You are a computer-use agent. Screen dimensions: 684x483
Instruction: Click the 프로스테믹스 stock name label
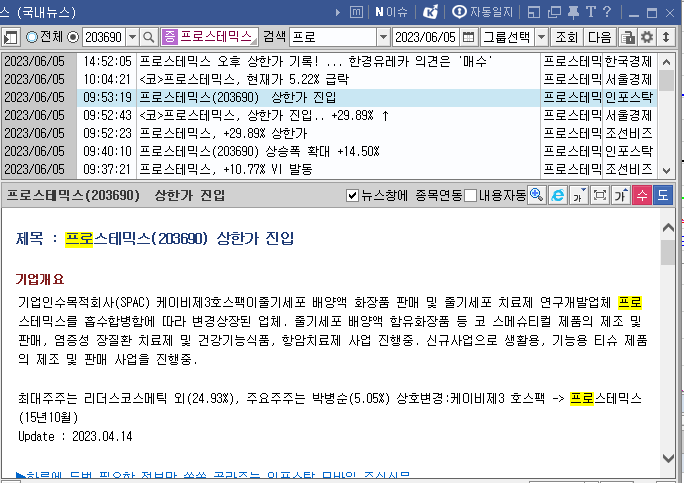(x=216, y=37)
